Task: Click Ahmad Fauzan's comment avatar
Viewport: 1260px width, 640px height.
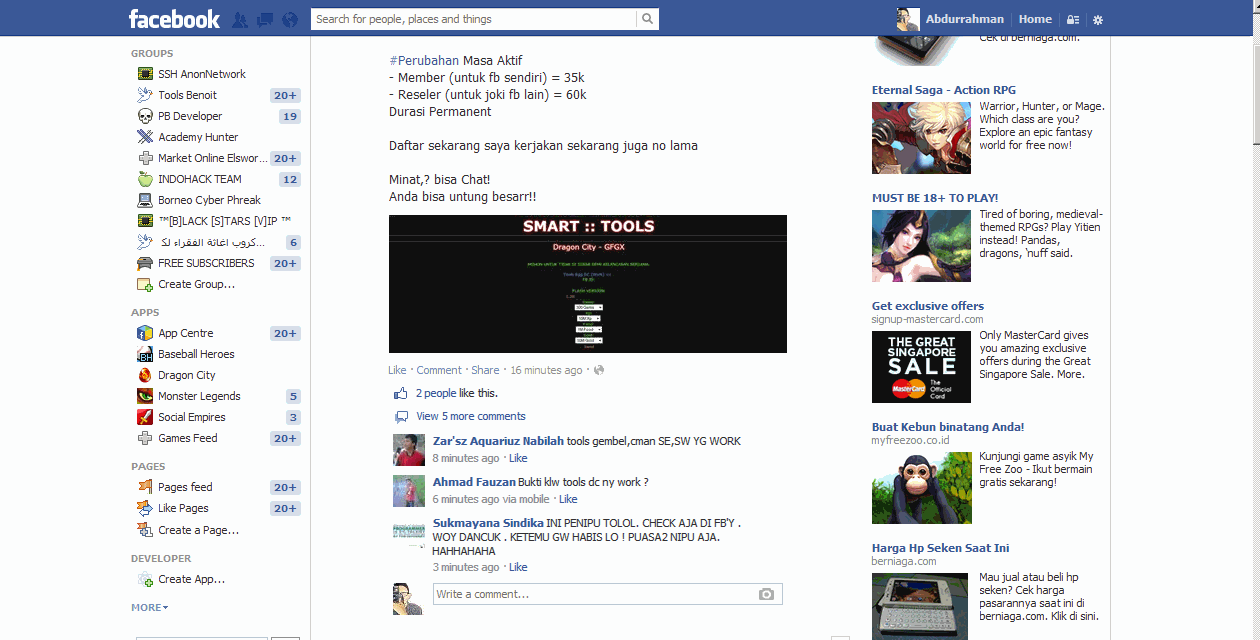Action: pos(409,491)
